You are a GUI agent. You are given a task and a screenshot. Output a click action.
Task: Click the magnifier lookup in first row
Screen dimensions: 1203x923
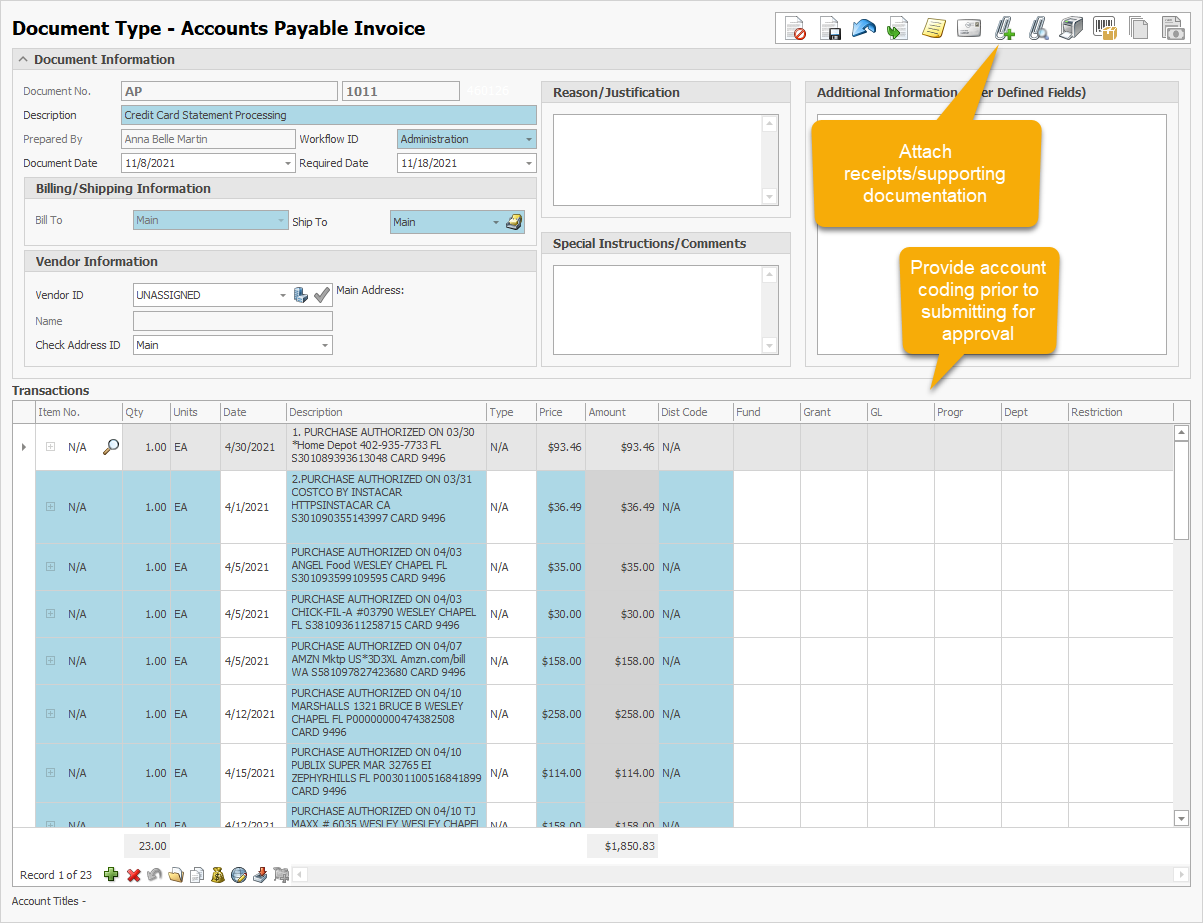[x=111, y=447]
